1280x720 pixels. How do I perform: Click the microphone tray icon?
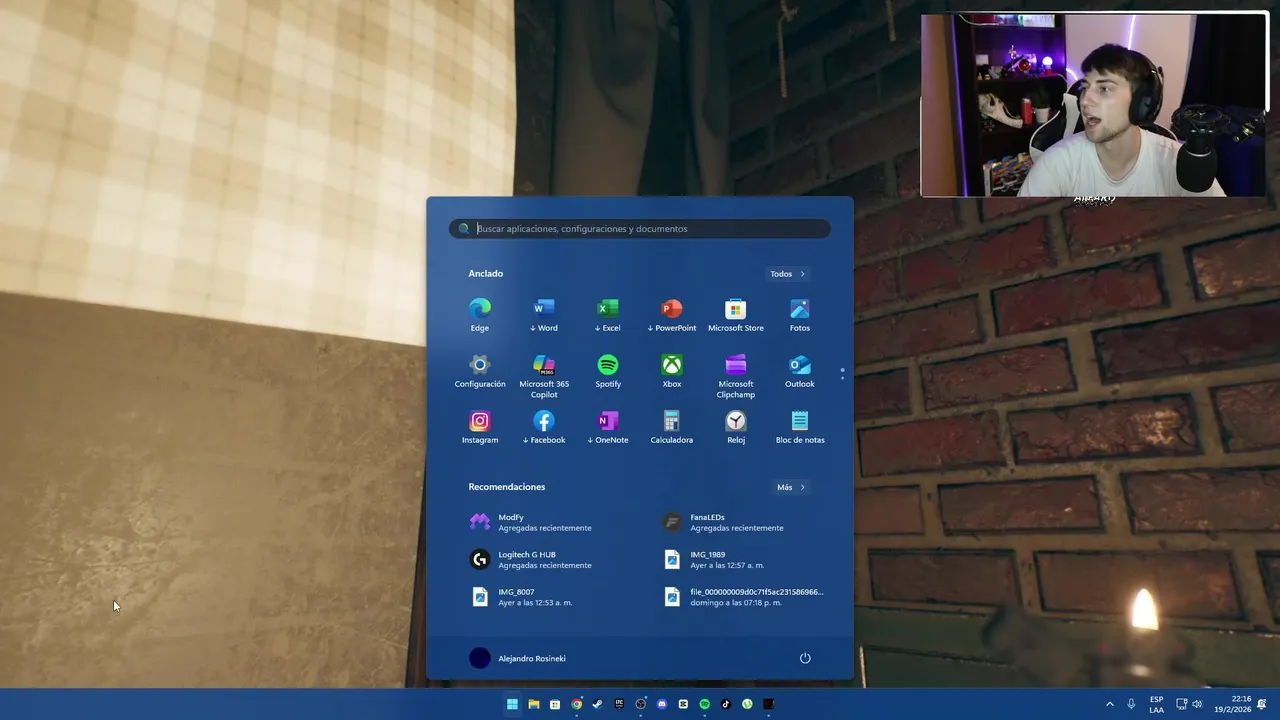[x=1131, y=704]
